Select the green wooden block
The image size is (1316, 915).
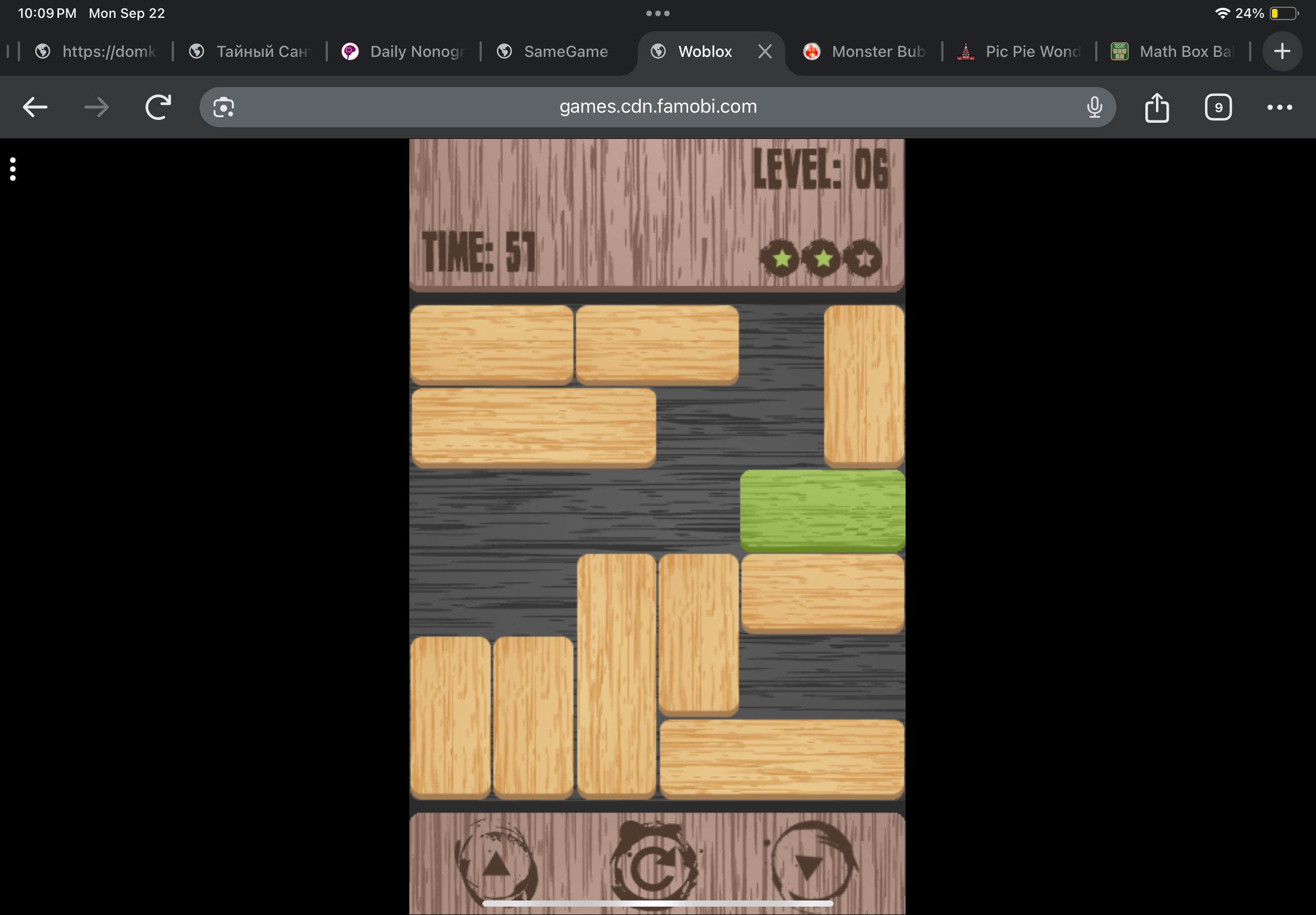coord(822,511)
